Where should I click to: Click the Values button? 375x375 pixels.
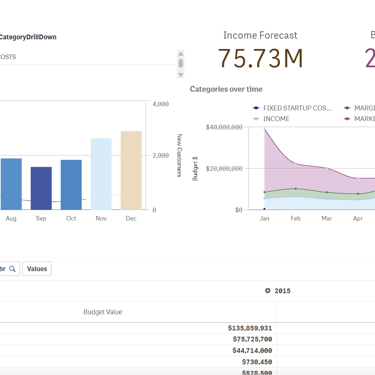coord(37,269)
